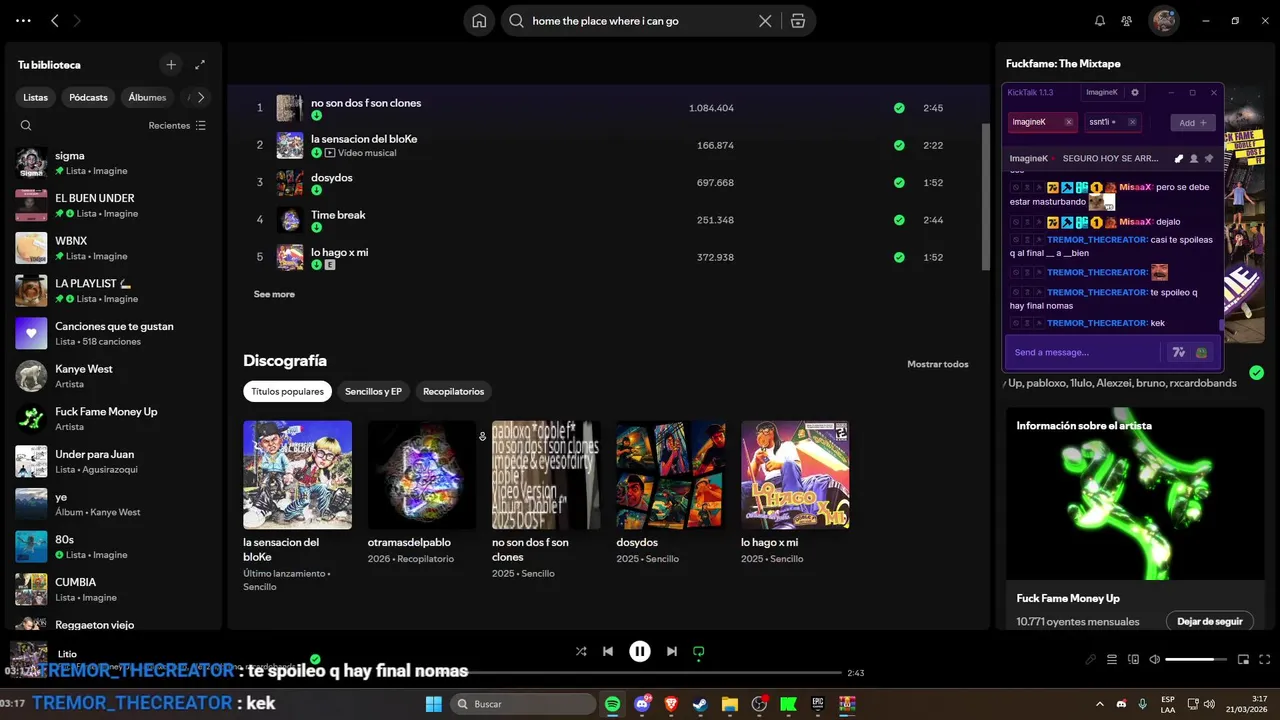Open the Browse icon next to the search bar
Viewport: 1280px width, 720px height.
click(797, 21)
